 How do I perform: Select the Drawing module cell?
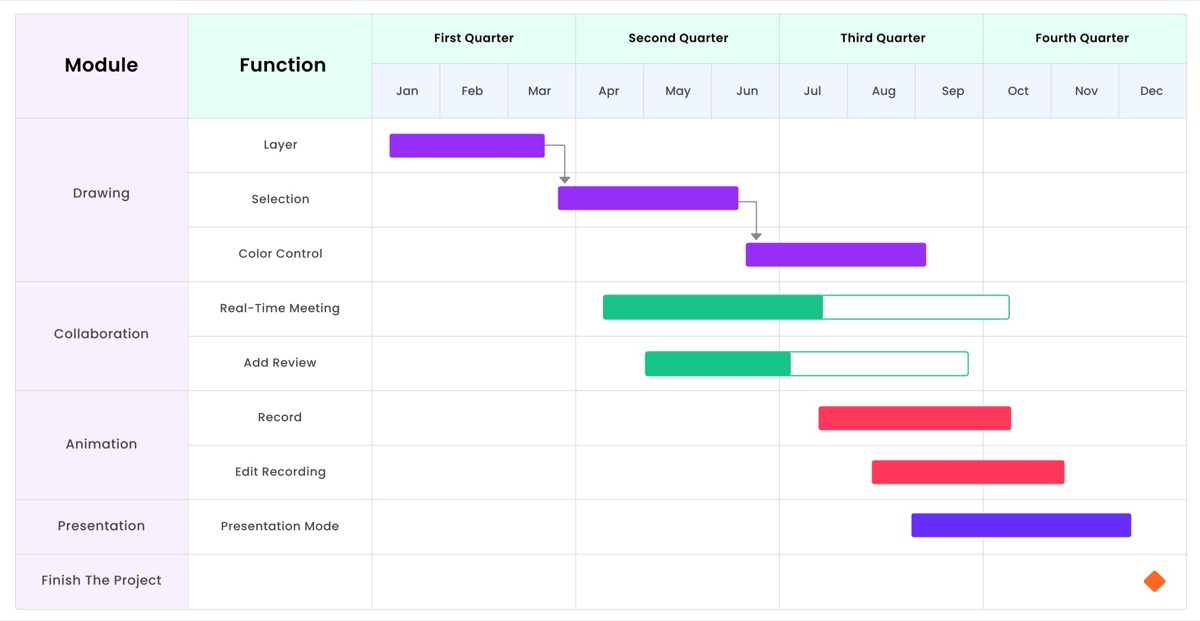(x=101, y=194)
